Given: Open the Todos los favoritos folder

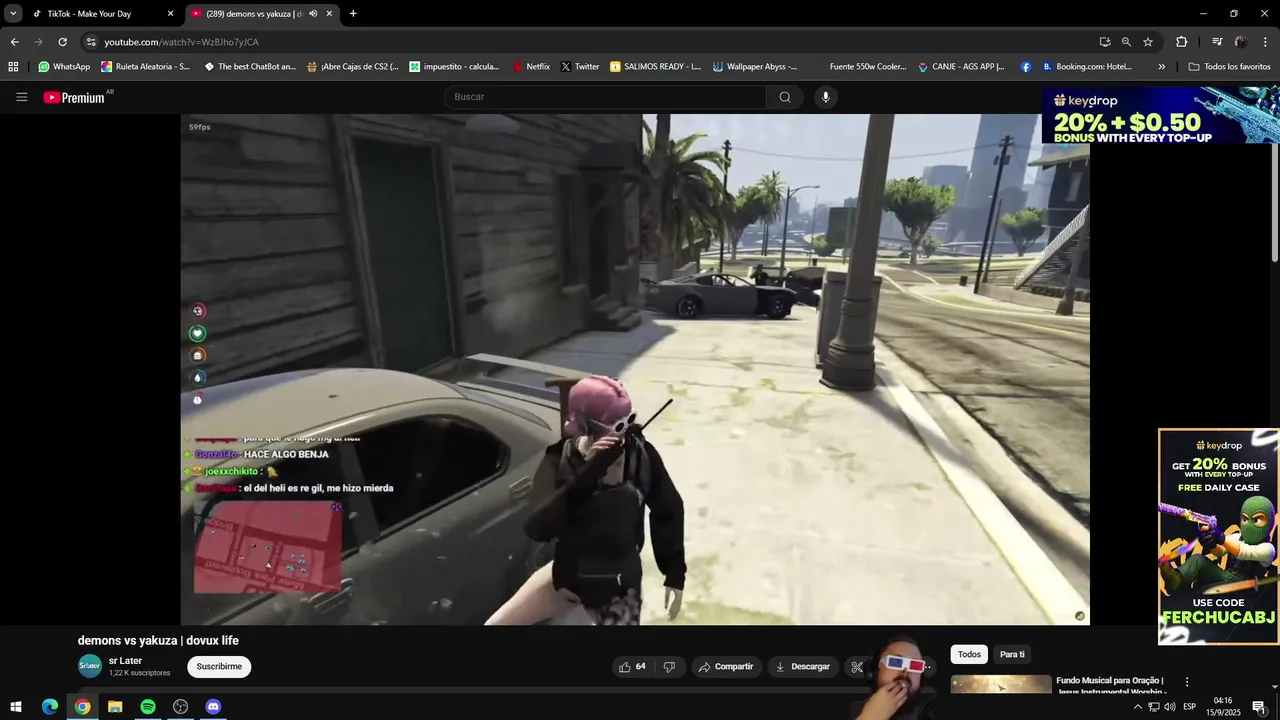Looking at the screenshot, I should 1229,67.
